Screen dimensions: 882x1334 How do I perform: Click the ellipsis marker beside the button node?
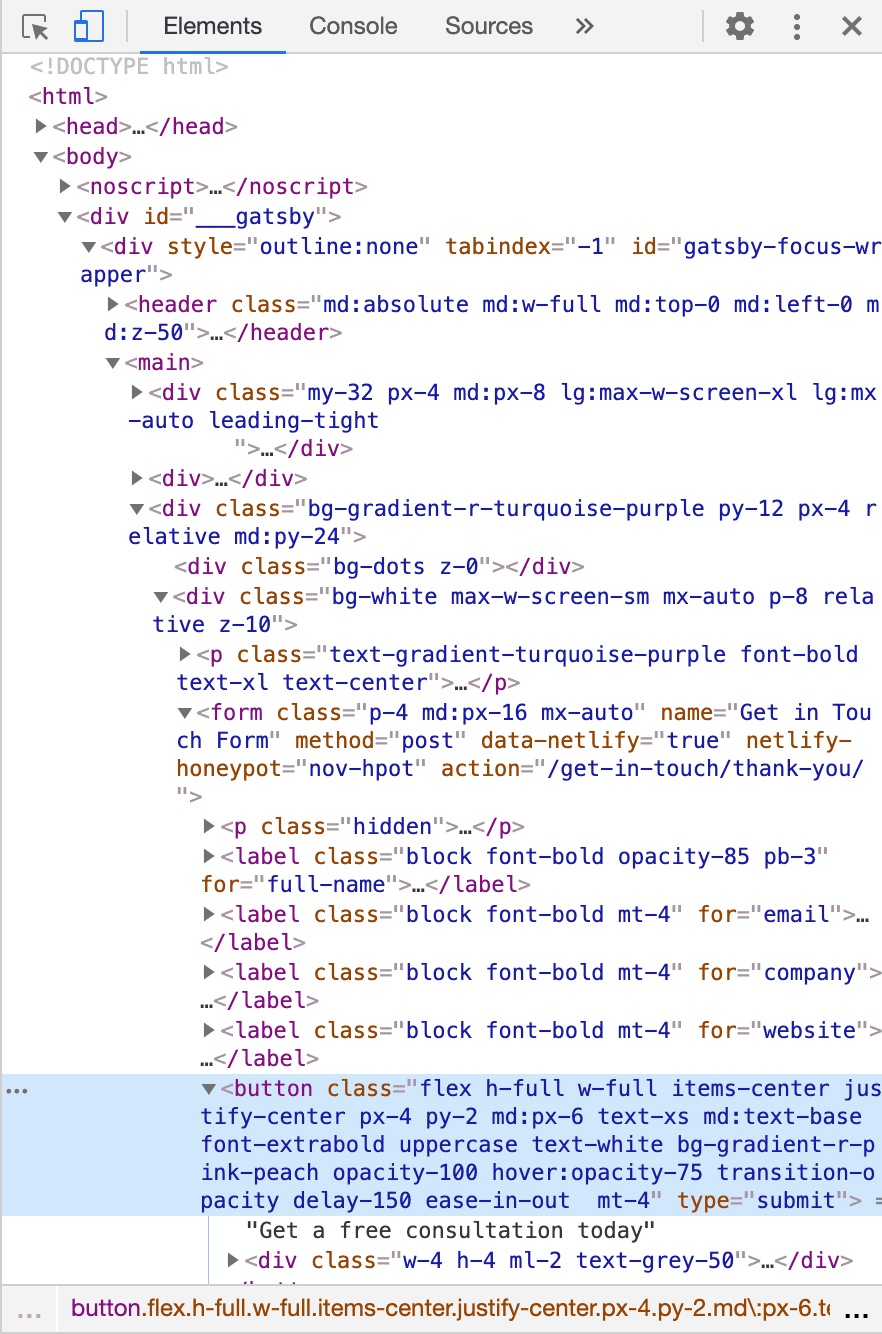16,1089
